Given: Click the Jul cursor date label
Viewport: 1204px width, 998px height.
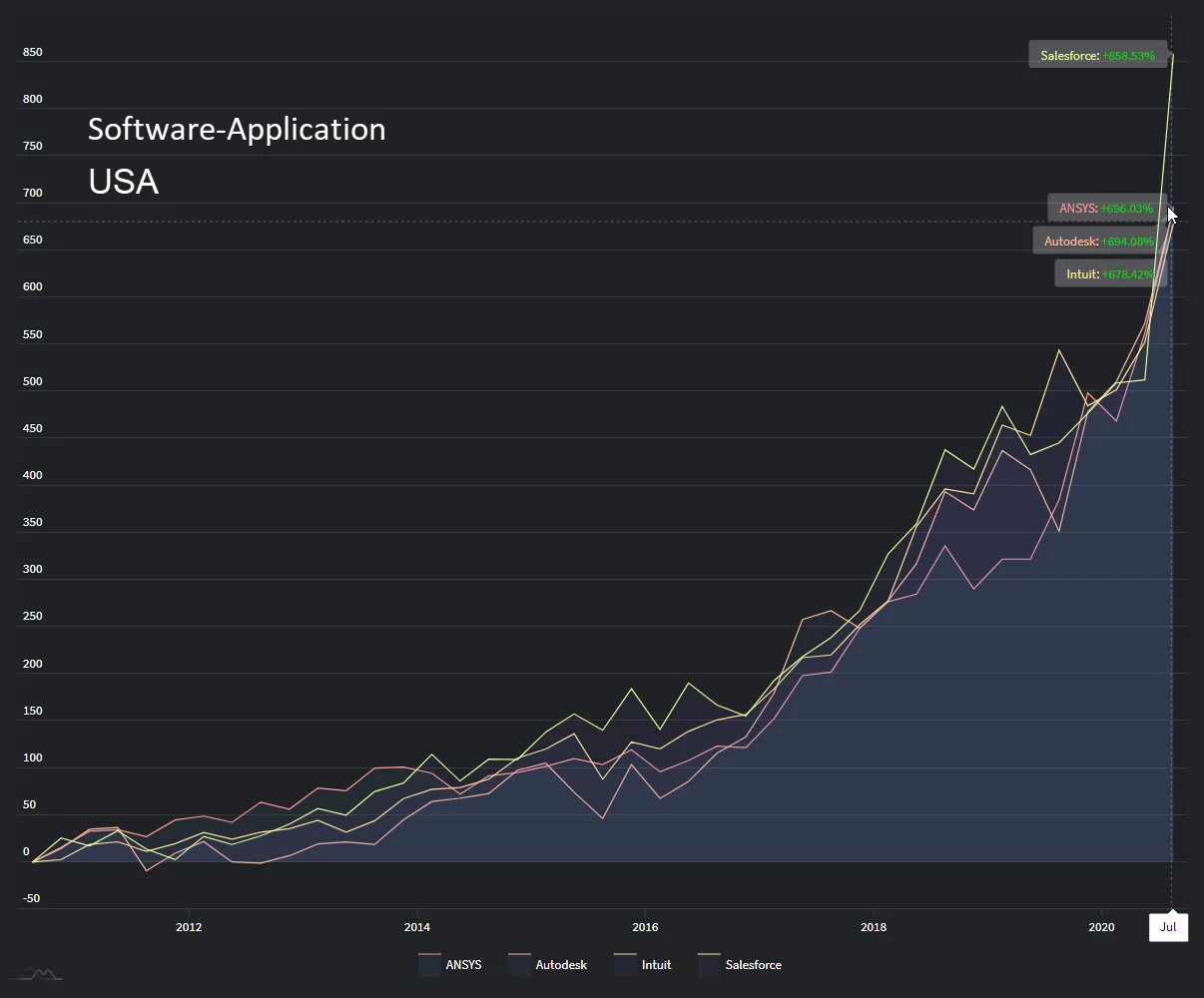Looking at the screenshot, I should coord(1168,927).
